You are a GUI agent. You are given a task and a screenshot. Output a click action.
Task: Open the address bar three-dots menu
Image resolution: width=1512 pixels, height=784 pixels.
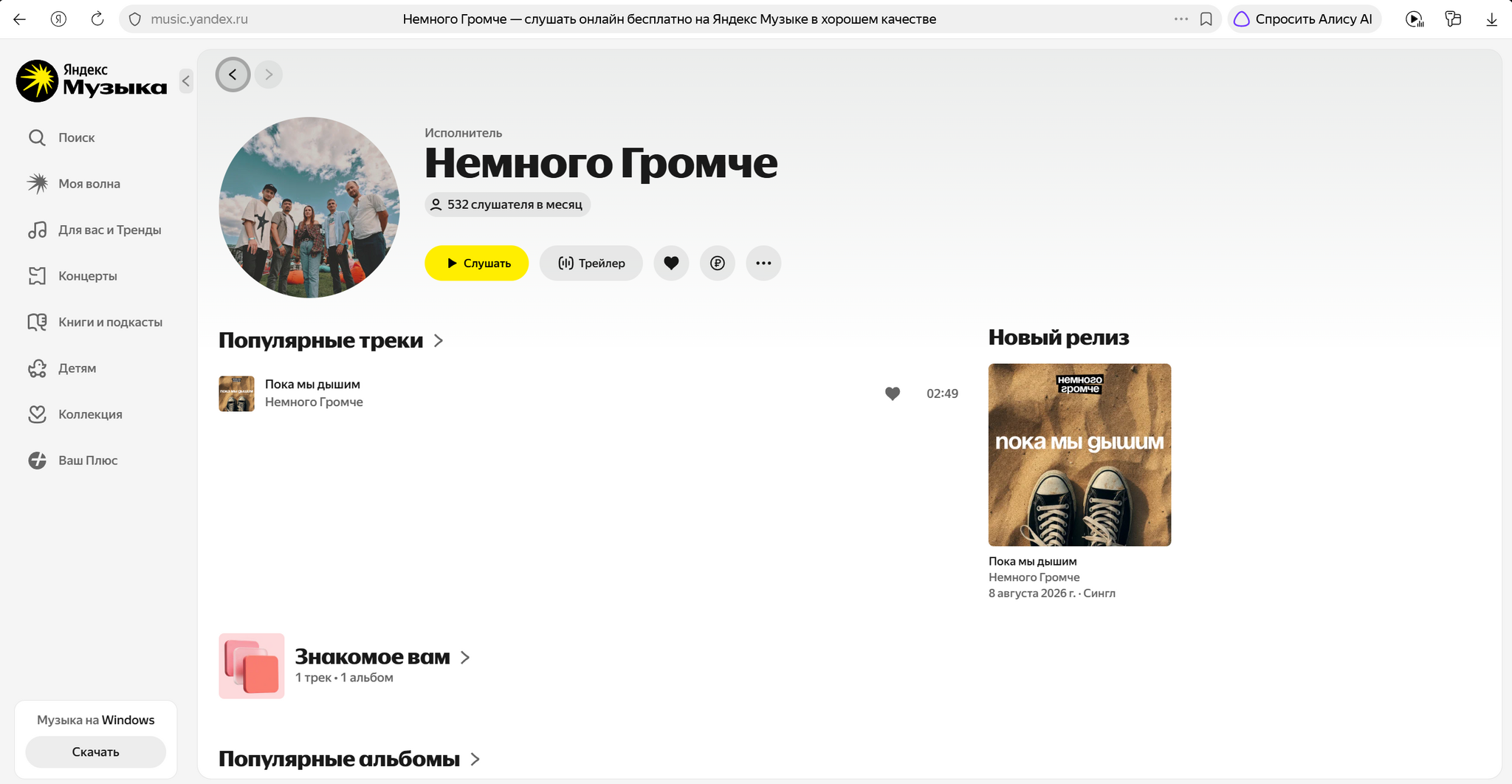click(1181, 19)
